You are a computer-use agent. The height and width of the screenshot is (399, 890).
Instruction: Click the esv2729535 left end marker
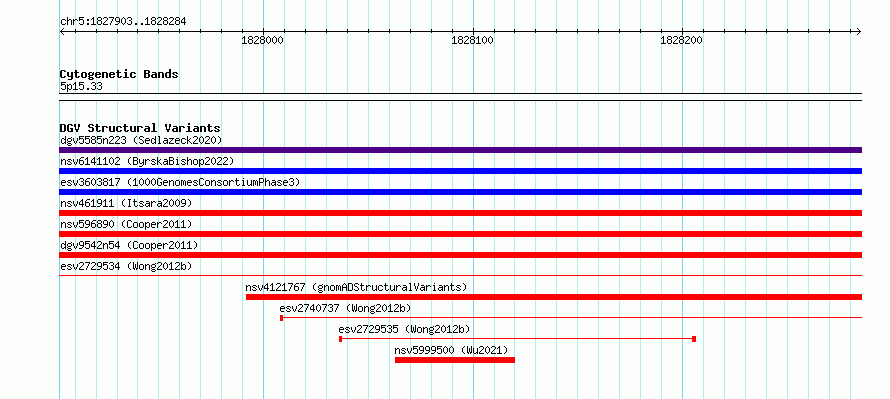point(341,339)
